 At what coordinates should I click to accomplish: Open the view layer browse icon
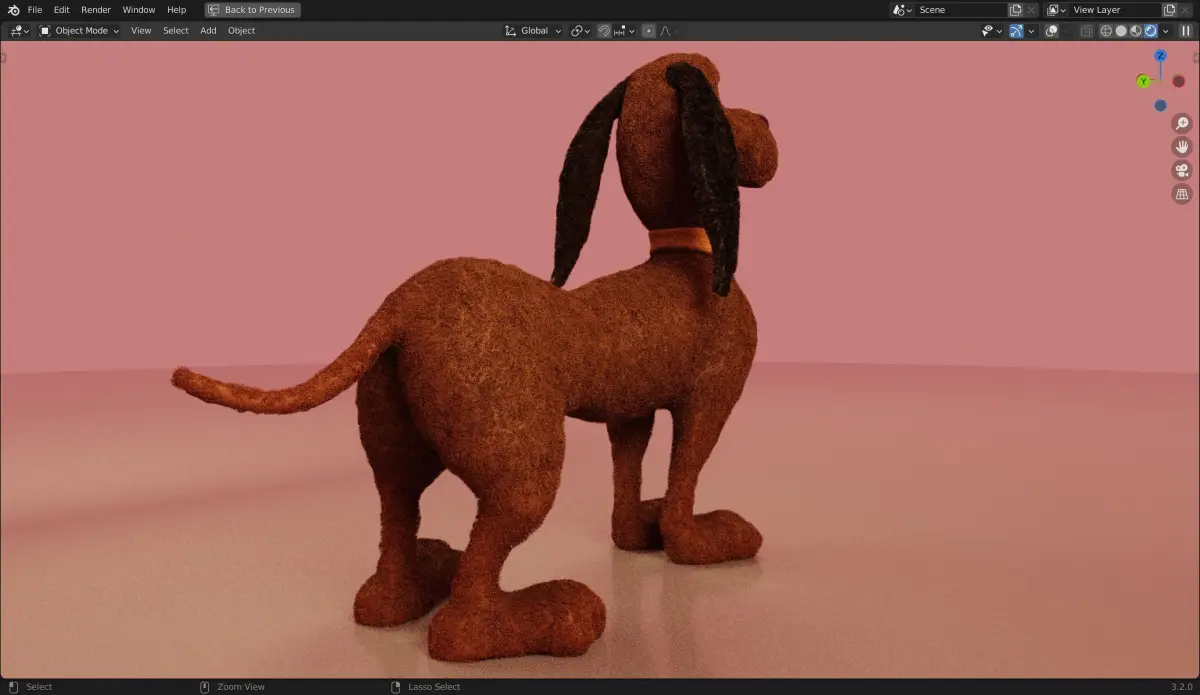pyautogui.click(x=1056, y=10)
